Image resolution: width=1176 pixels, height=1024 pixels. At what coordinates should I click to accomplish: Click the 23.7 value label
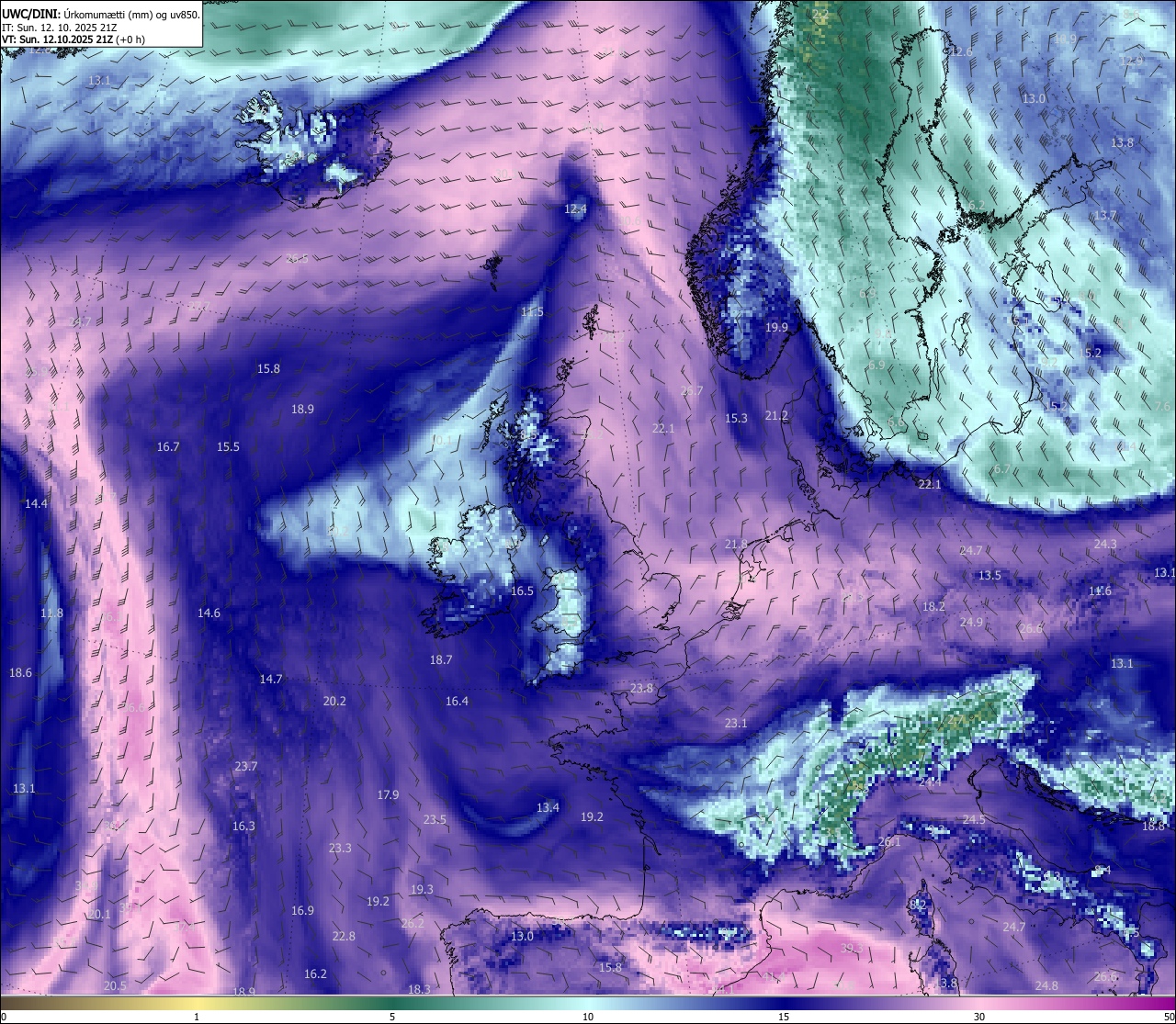pyautogui.click(x=245, y=767)
